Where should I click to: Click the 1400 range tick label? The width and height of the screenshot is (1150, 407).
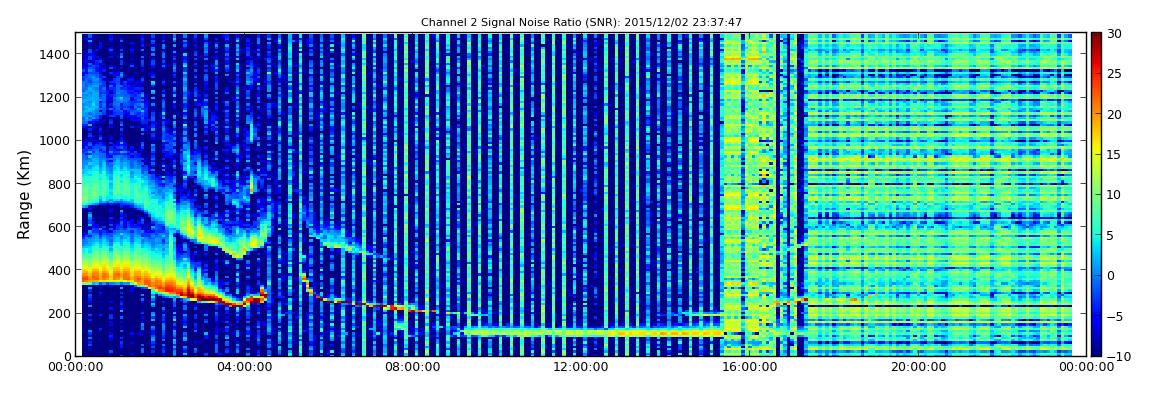point(56,54)
